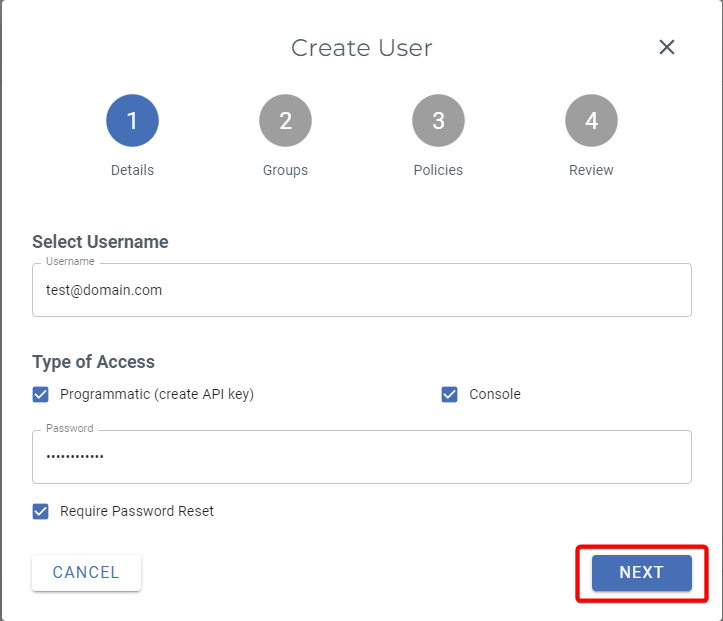Focus the Password input field
This screenshot has height=621, width=723.
coord(361,457)
